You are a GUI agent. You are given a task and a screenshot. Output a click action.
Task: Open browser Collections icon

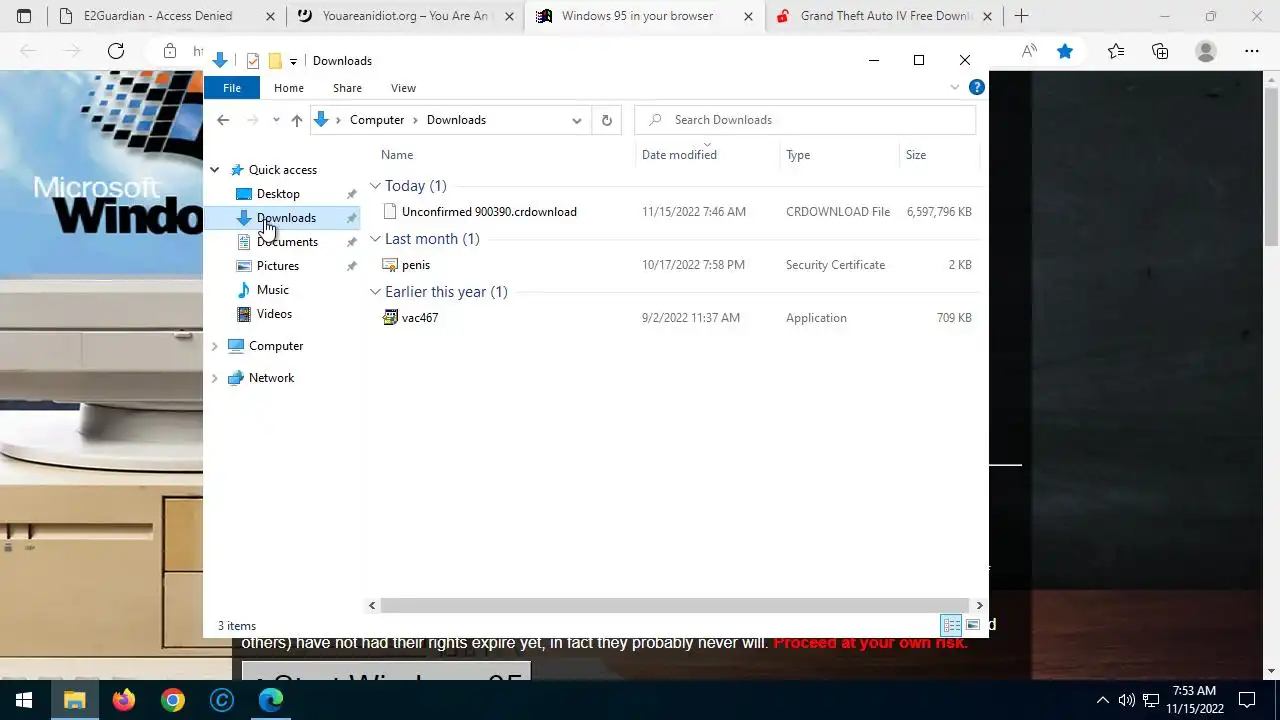coord(1160,51)
